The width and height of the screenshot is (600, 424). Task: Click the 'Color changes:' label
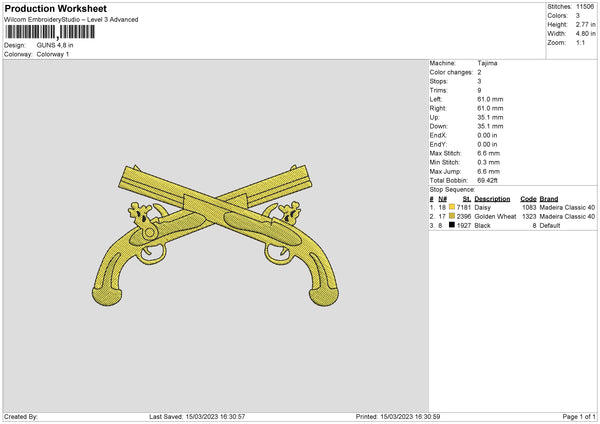point(451,72)
